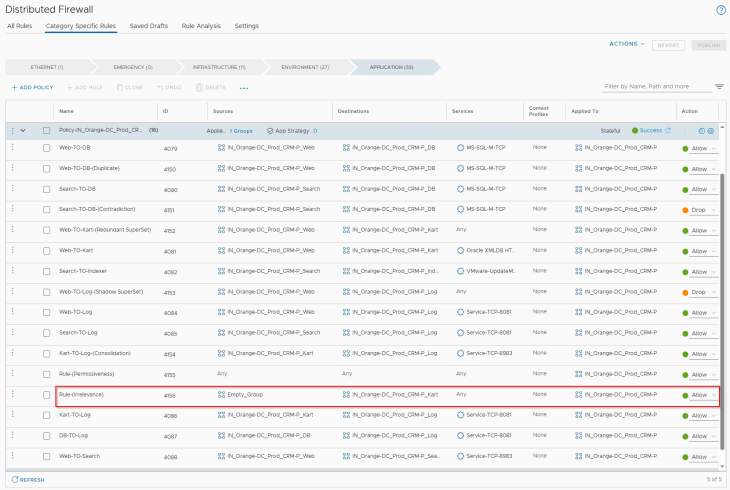Image resolution: width=730 pixels, height=490 pixels.
Task: Tick the policy header row checkbox
Action: [x=46, y=131]
